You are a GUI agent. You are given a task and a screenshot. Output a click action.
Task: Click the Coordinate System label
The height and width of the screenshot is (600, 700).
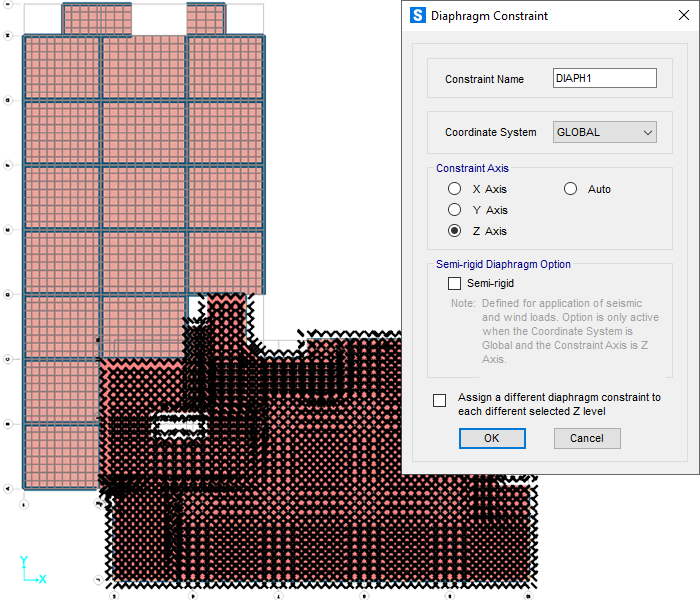(490, 132)
